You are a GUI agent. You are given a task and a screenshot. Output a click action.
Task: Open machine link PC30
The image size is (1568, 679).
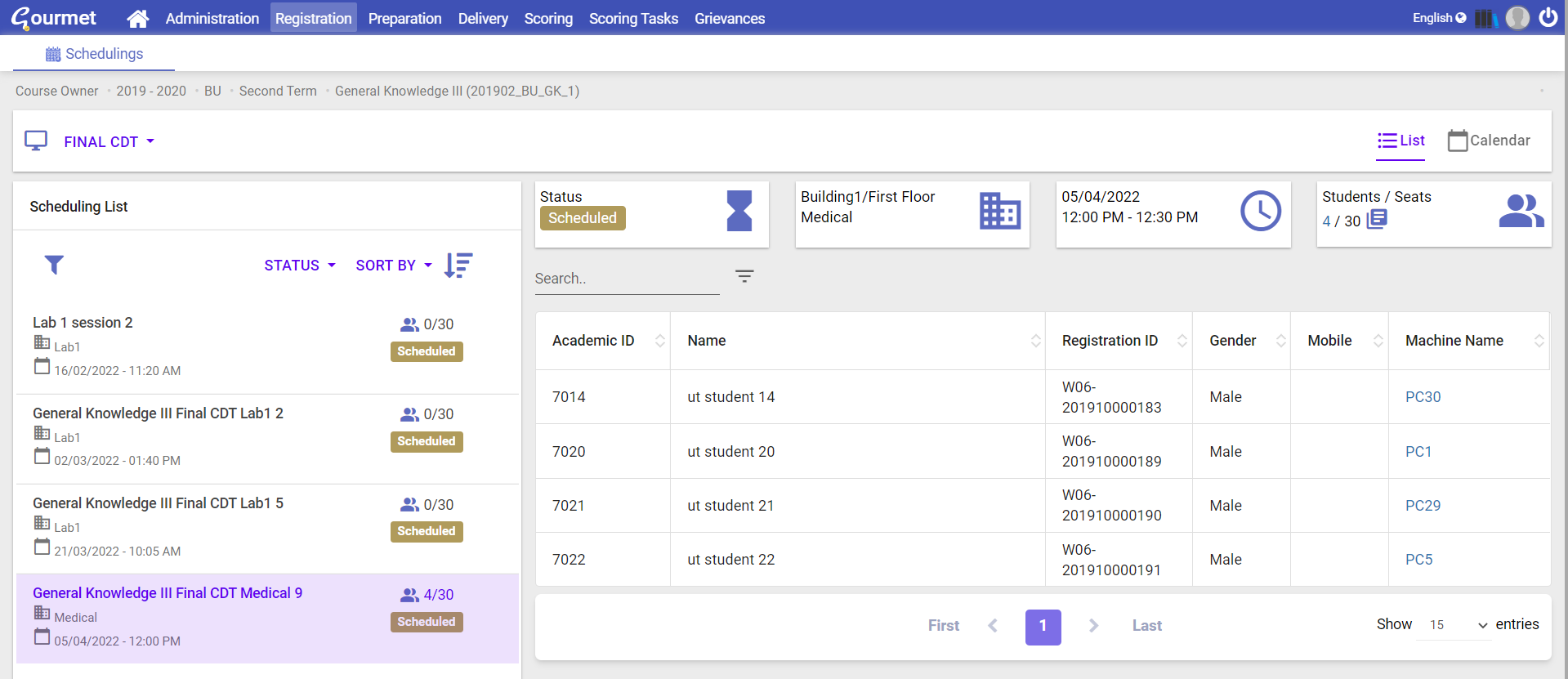tap(1423, 397)
